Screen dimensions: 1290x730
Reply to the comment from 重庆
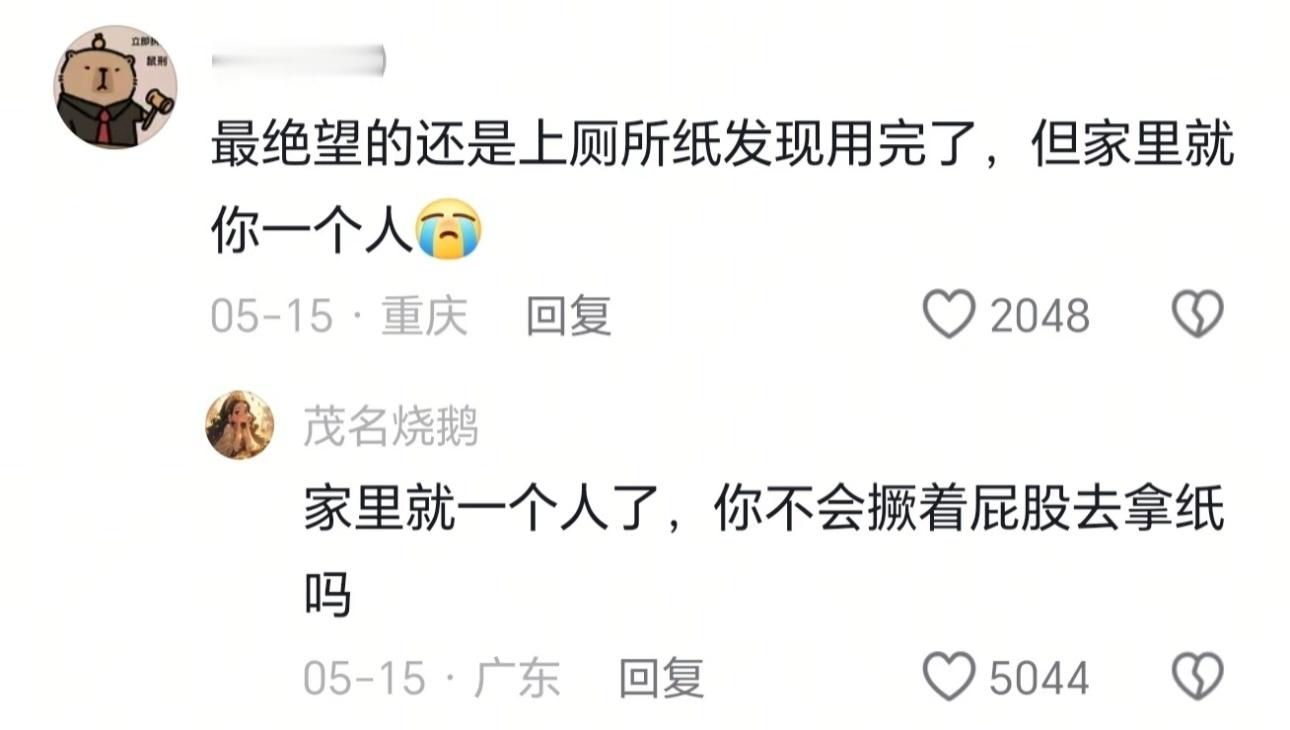569,317
